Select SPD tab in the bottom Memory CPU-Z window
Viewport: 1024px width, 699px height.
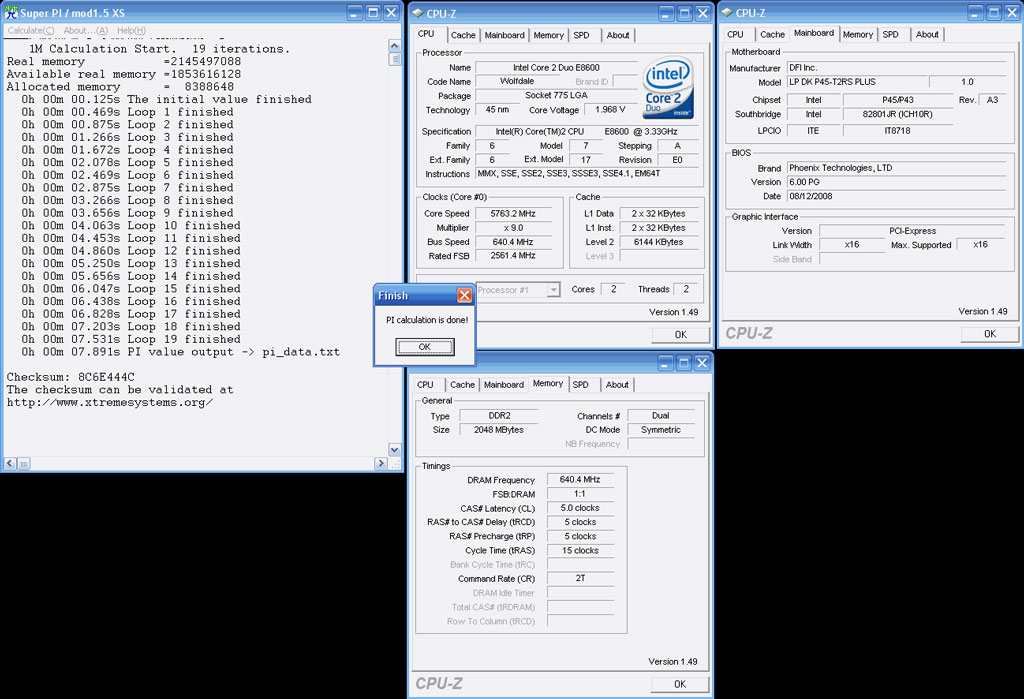[581, 385]
